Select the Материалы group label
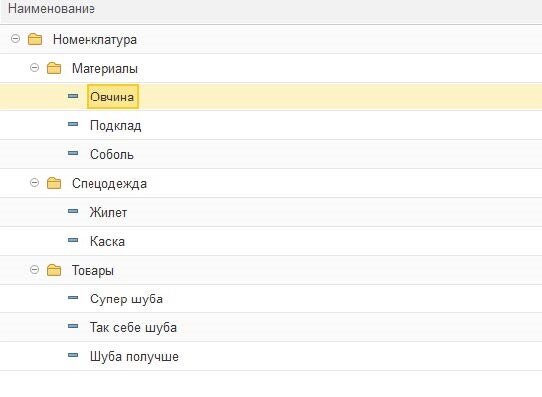 105,68
